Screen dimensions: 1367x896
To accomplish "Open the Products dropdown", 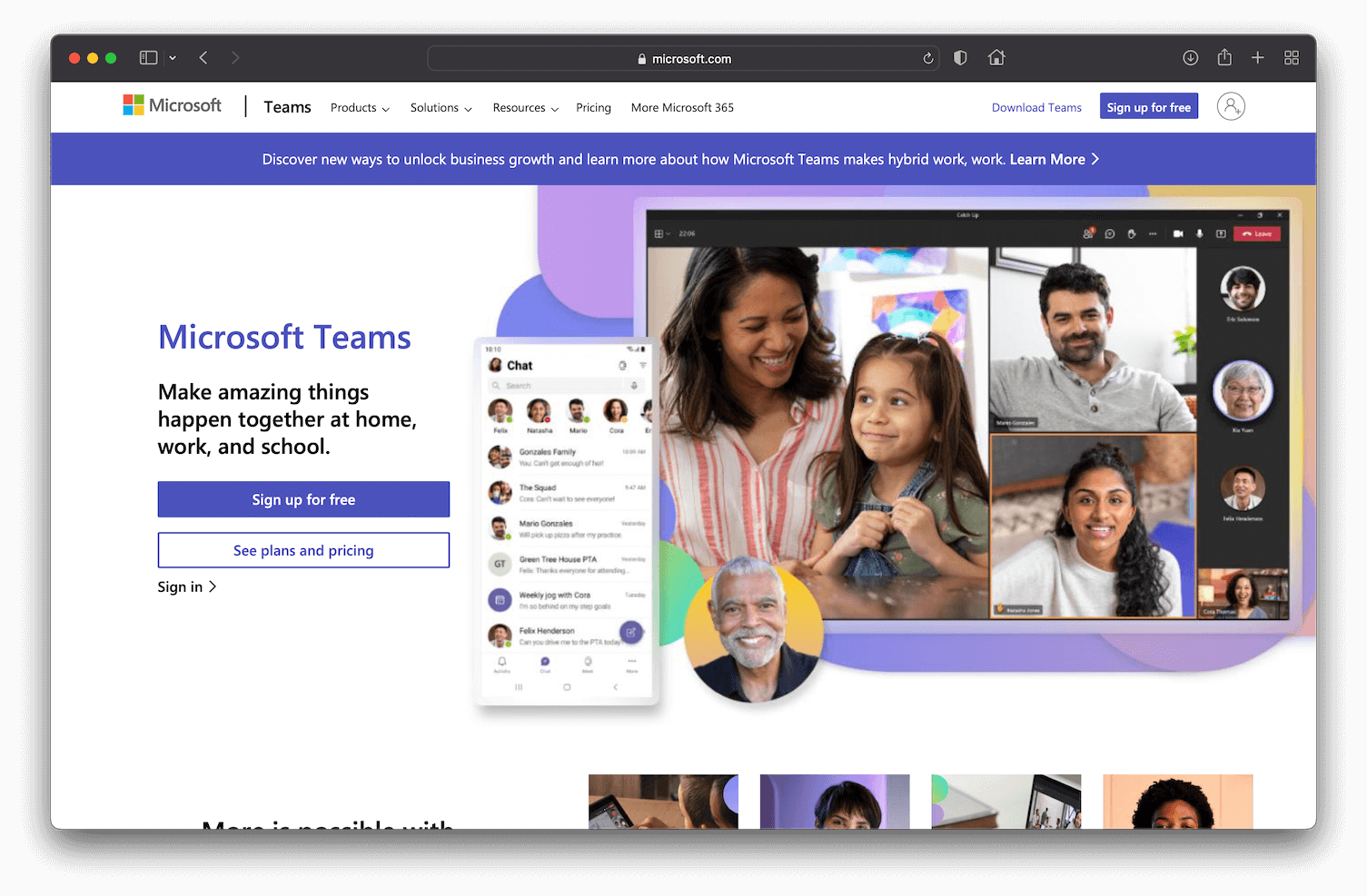I will click(x=359, y=107).
